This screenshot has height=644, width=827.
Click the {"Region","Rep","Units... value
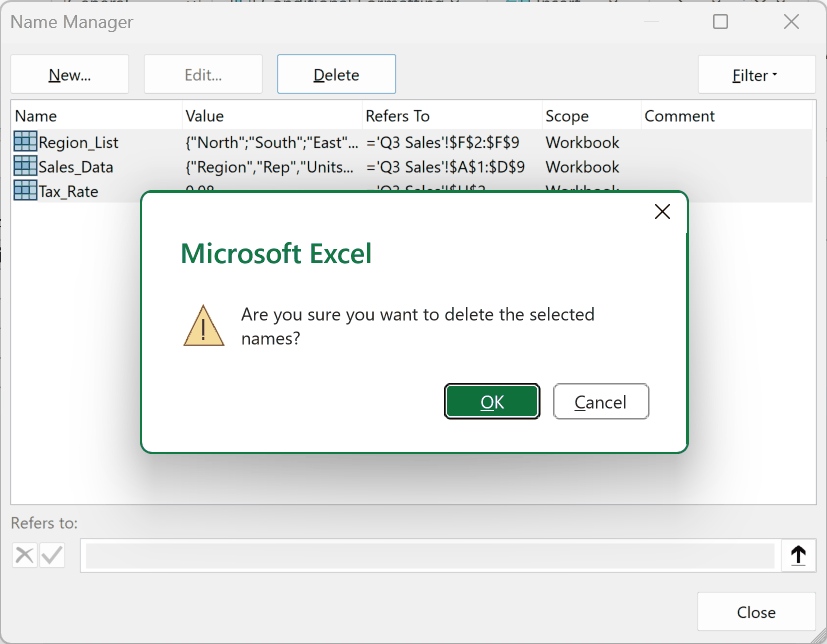[x=269, y=167]
